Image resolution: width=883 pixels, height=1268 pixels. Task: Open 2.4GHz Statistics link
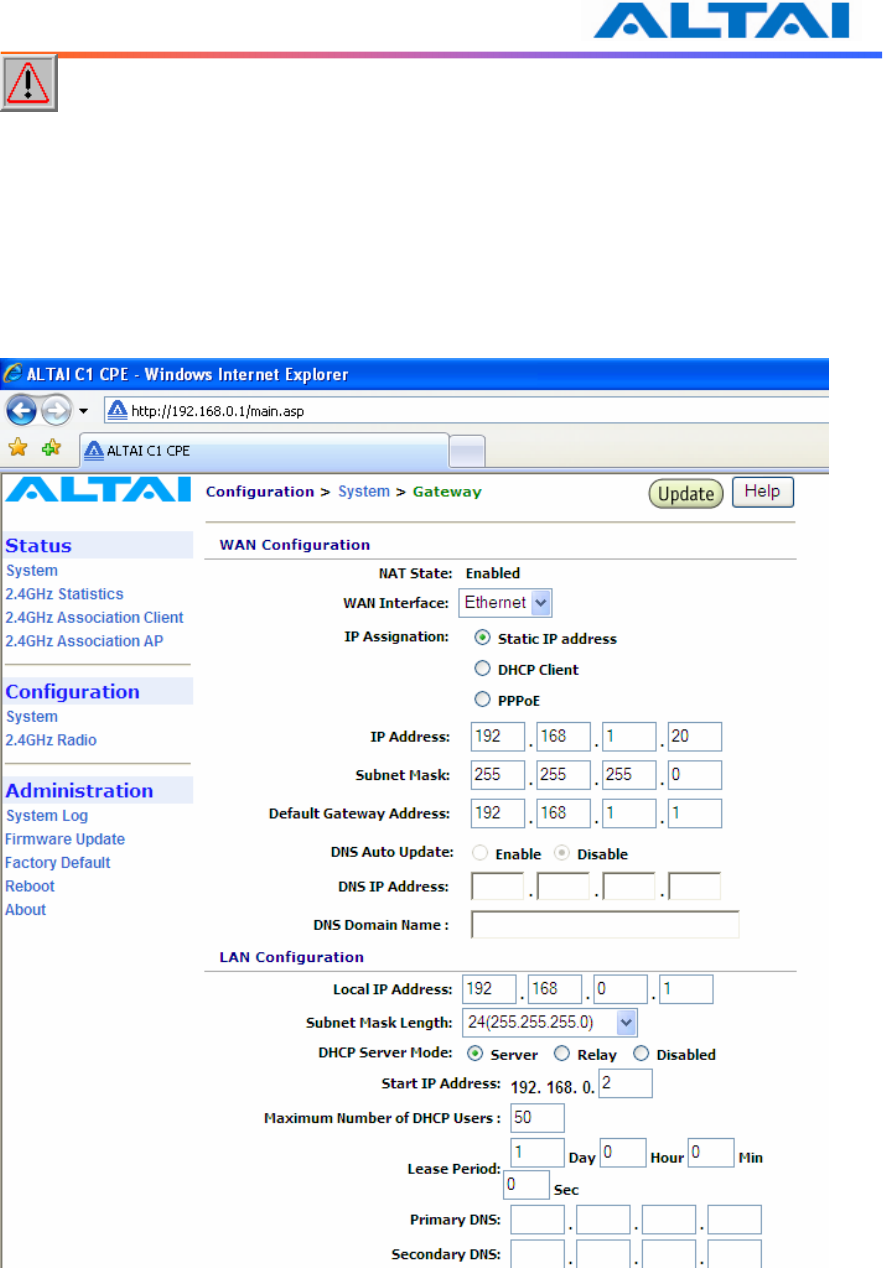pyautogui.click(x=65, y=594)
